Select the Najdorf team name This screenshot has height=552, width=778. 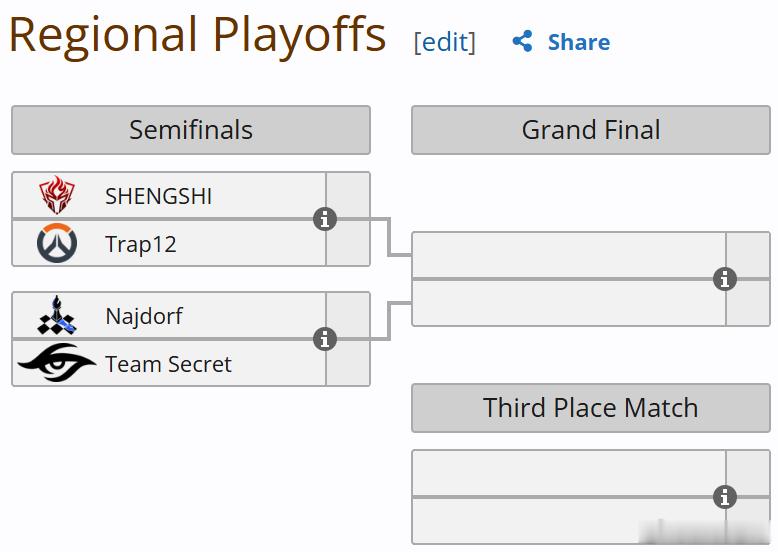point(144,316)
